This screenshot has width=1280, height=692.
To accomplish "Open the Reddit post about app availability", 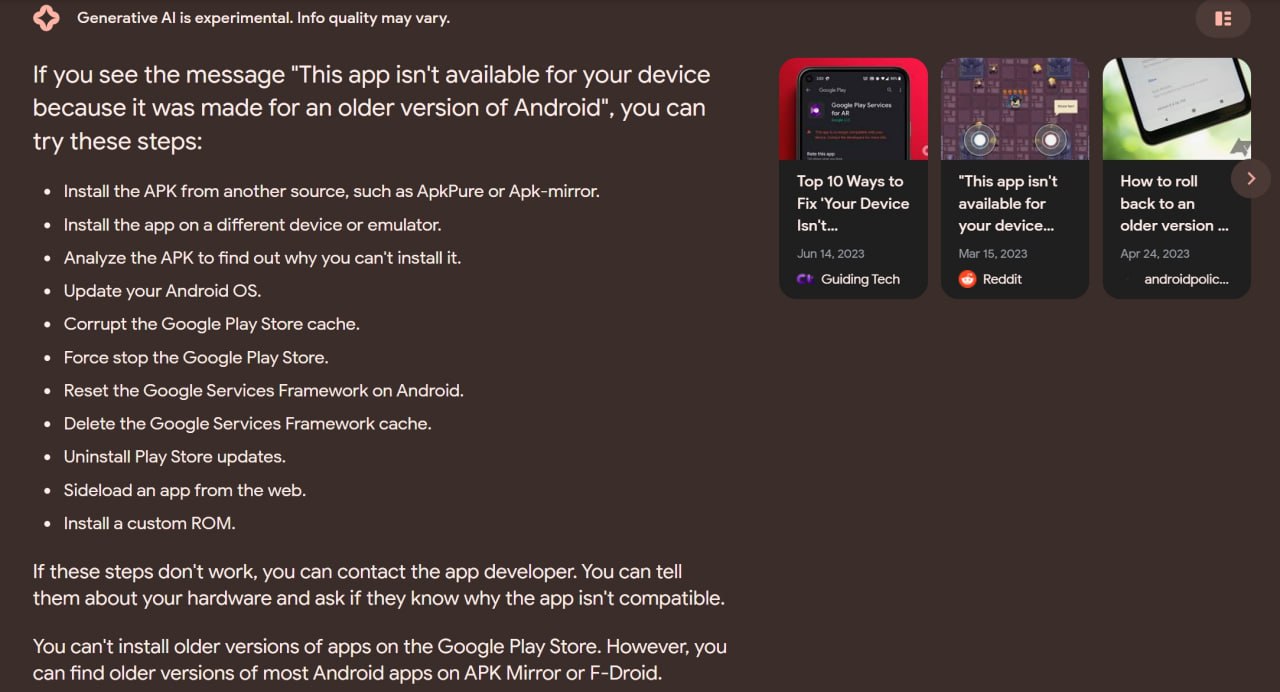I will pyautogui.click(x=1013, y=203).
